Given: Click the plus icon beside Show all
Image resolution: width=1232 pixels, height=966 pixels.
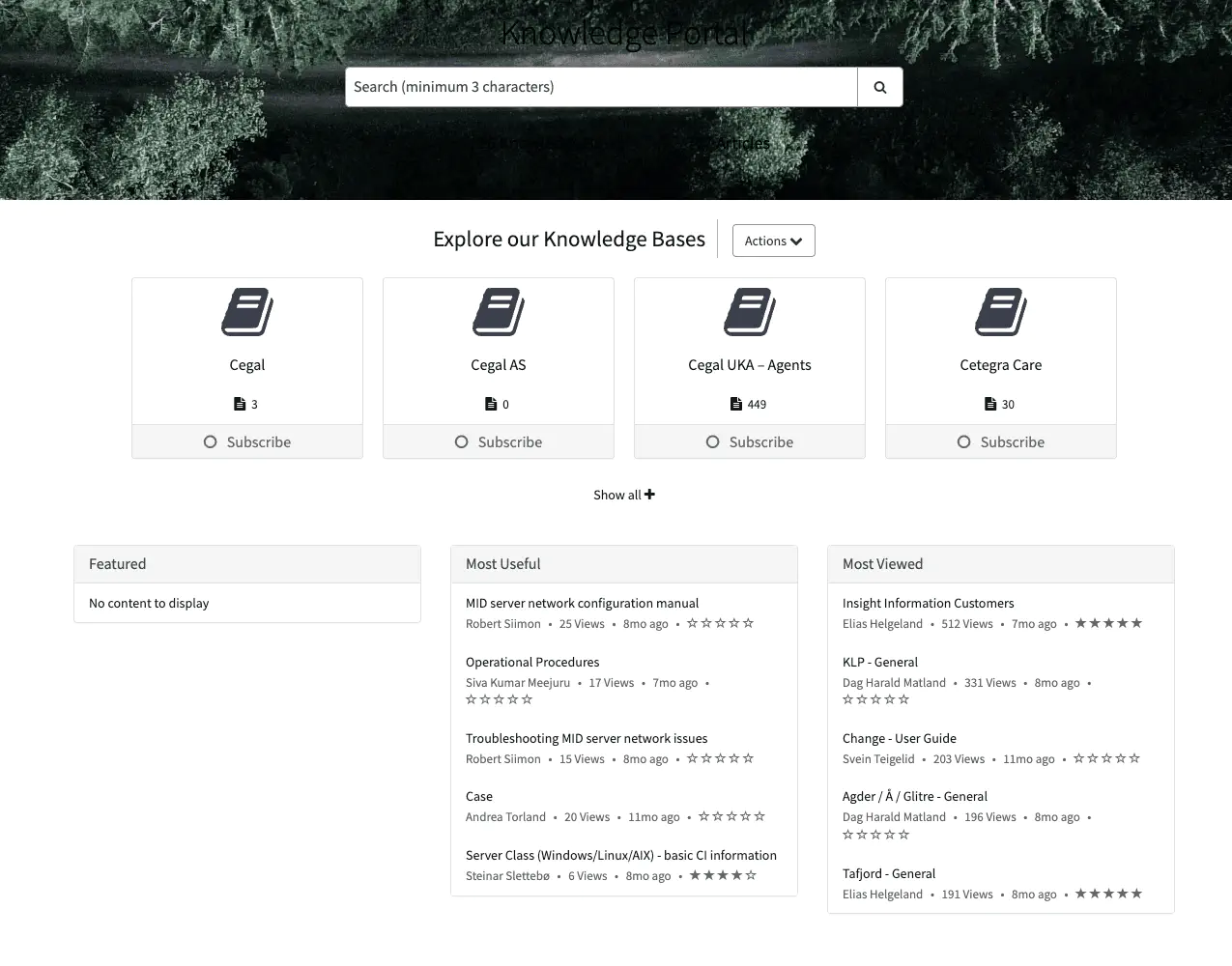Looking at the screenshot, I should 649,495.
